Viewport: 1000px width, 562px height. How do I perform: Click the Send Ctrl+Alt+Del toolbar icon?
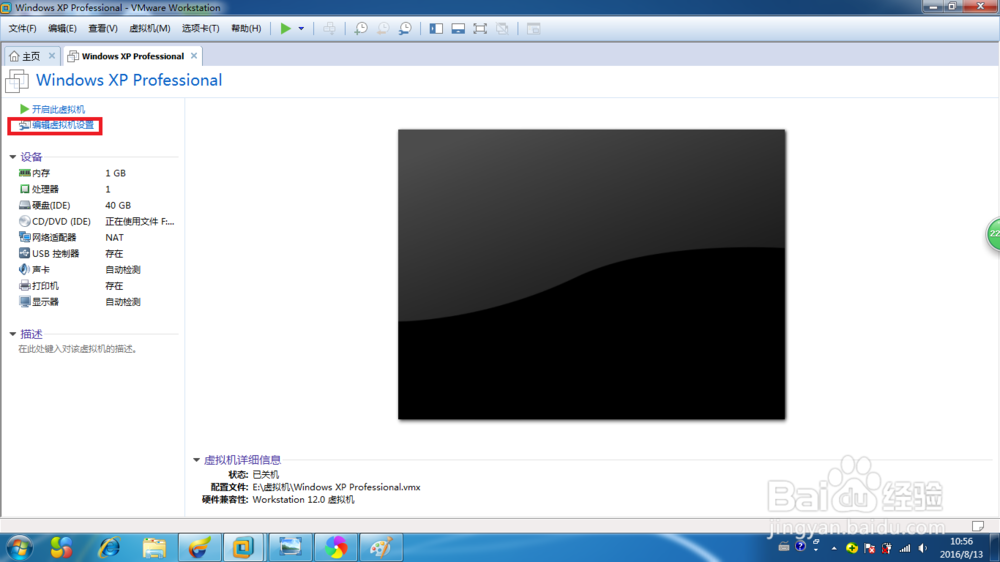[x=329, y=28]
